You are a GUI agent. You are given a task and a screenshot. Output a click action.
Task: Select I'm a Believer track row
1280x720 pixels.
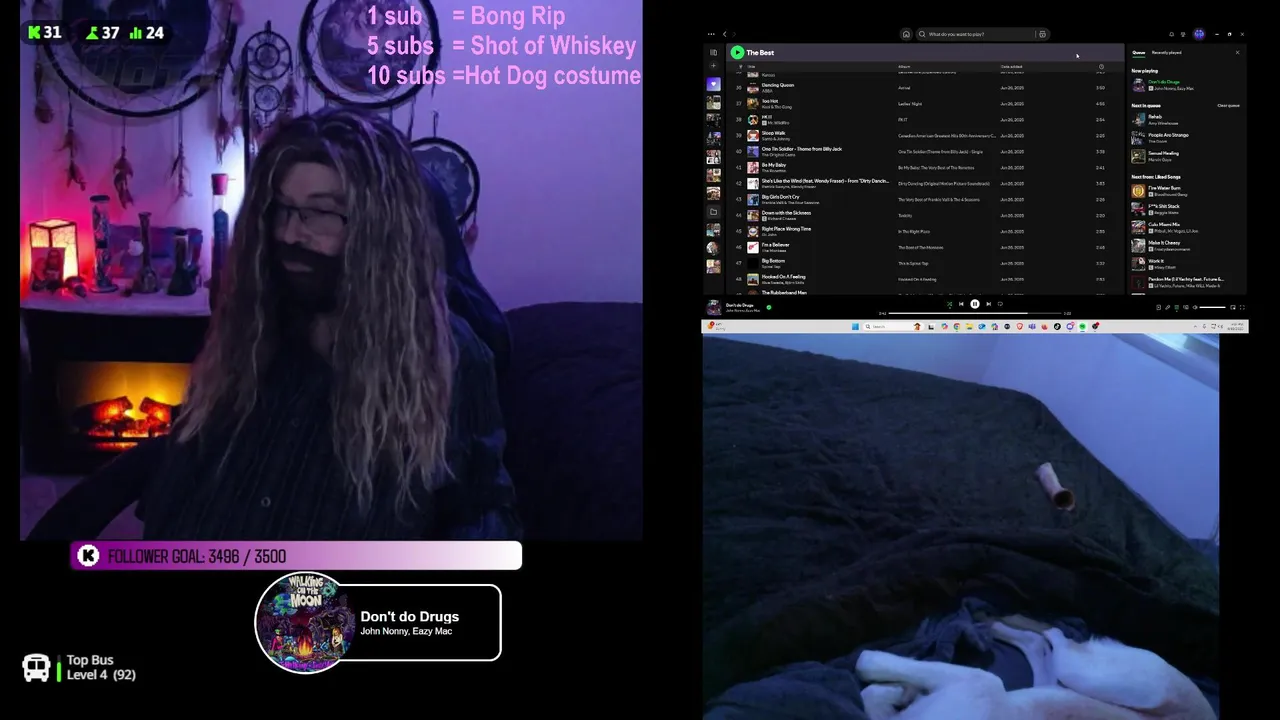(920, 247)
